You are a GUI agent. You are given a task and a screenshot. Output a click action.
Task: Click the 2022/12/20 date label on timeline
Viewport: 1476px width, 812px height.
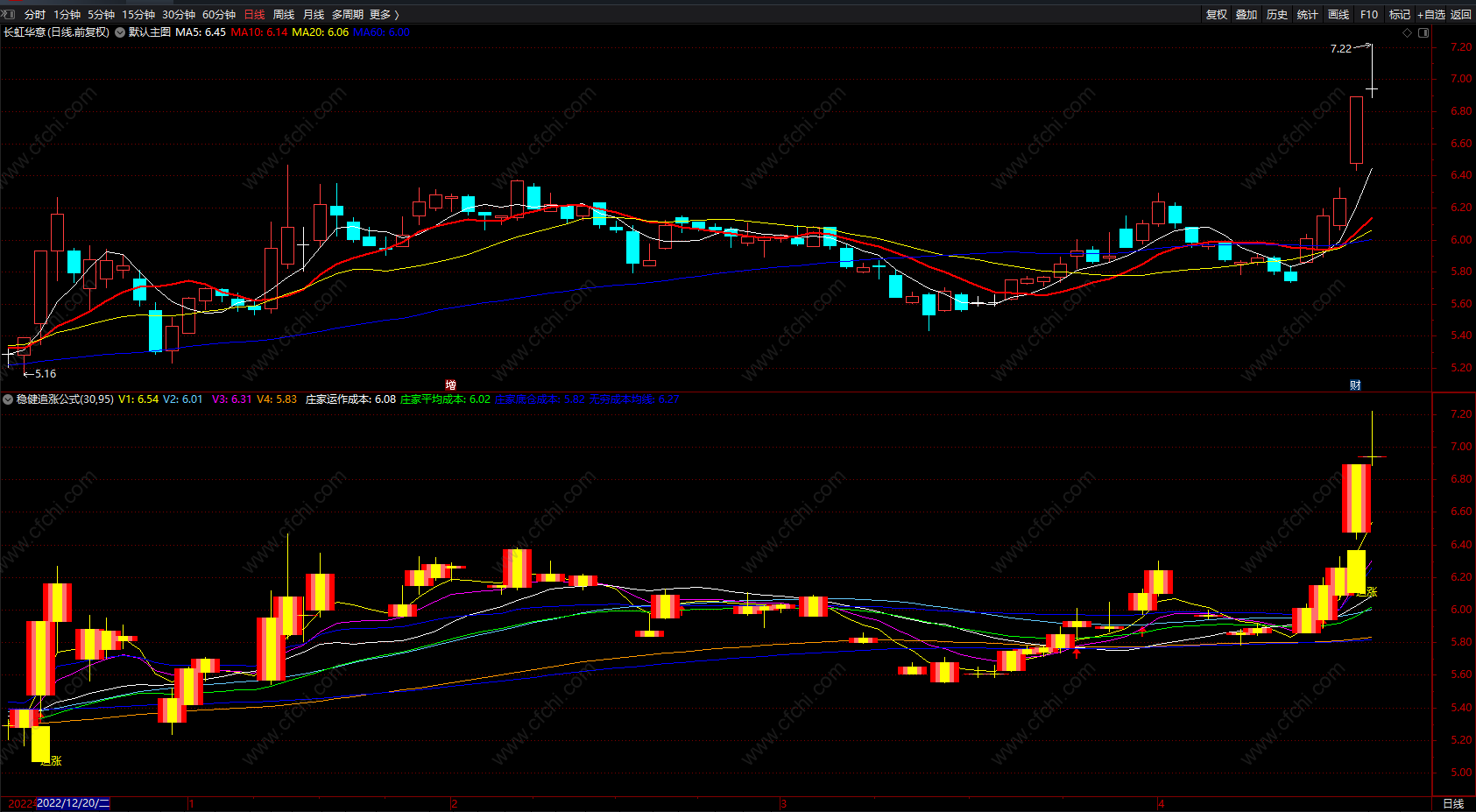[74, 803]
